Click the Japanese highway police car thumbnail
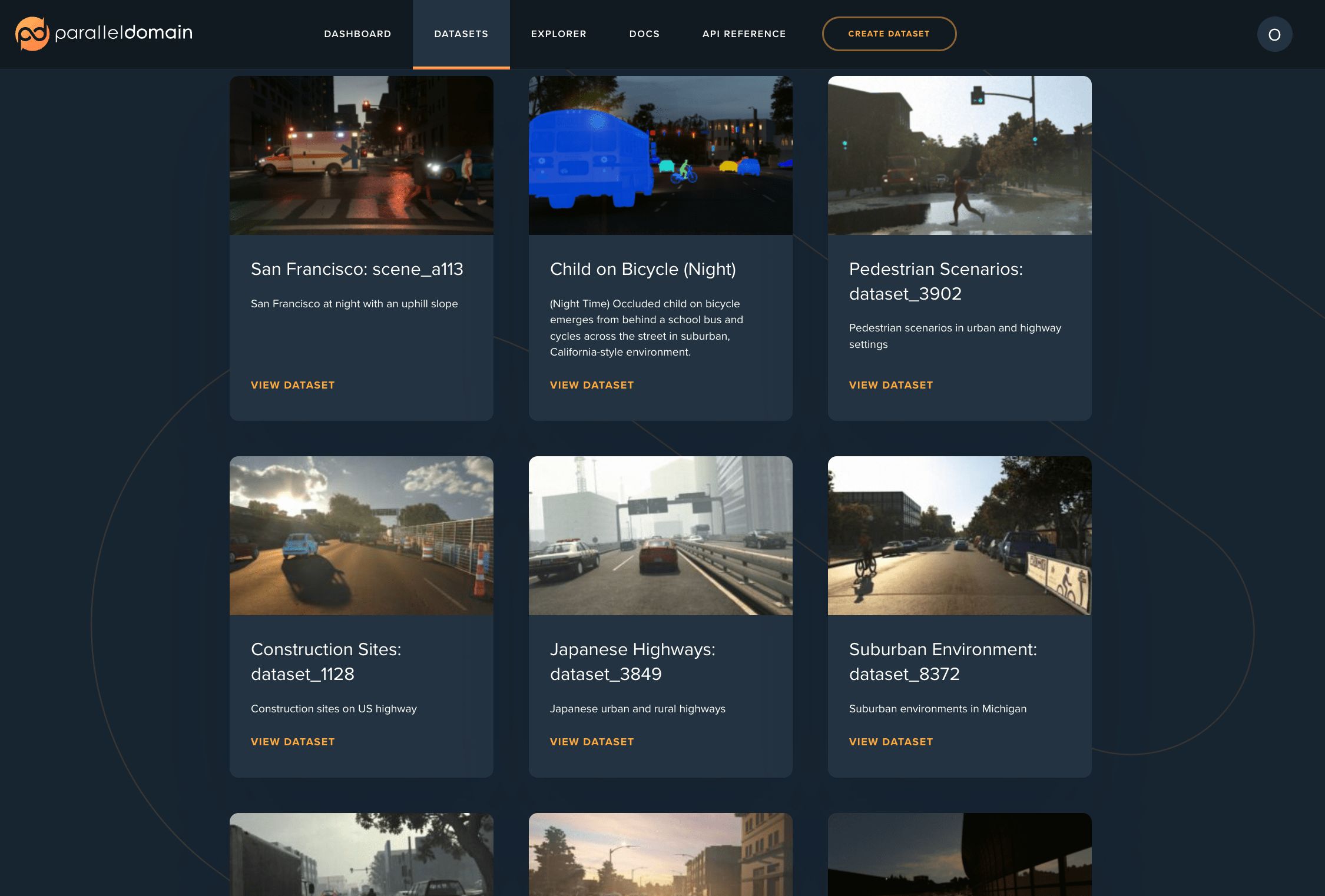Viewport: 1325px width, 896px height. click(661, 536)
